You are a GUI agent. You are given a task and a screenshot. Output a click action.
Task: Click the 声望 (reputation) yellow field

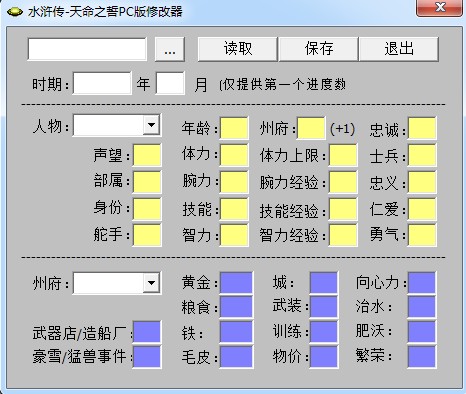(147, 155)
